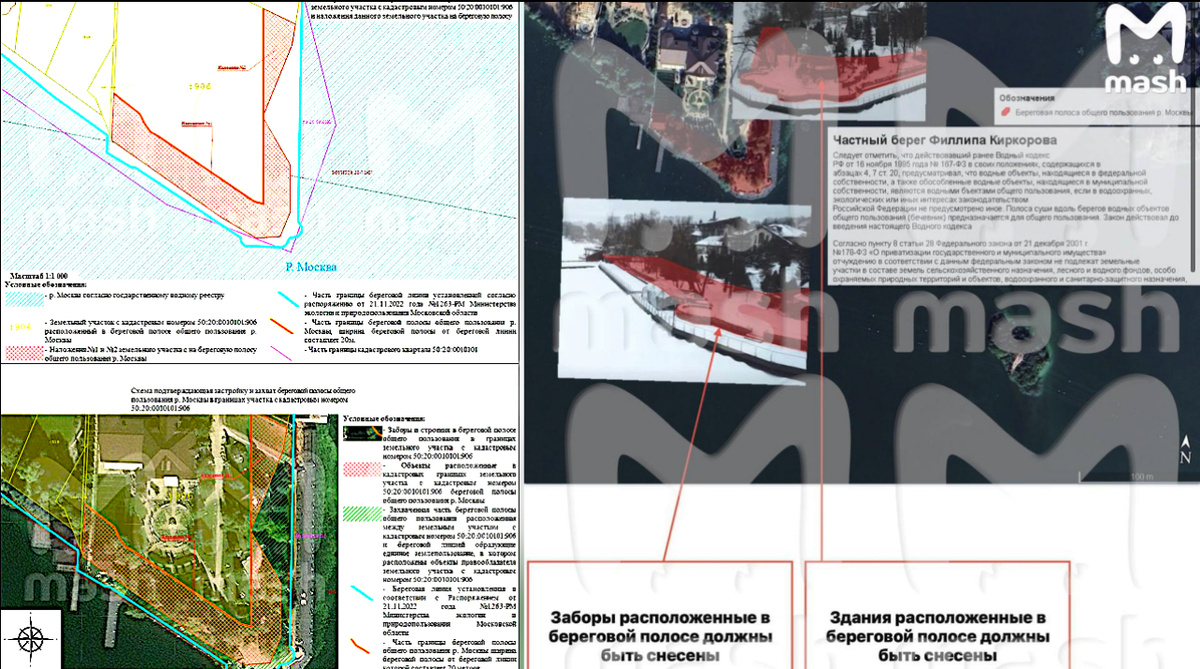Click the paragraph starting Согласно пункту 8
The width and height of the screenshot is (1200, 669).
[x=1012, y=261]
